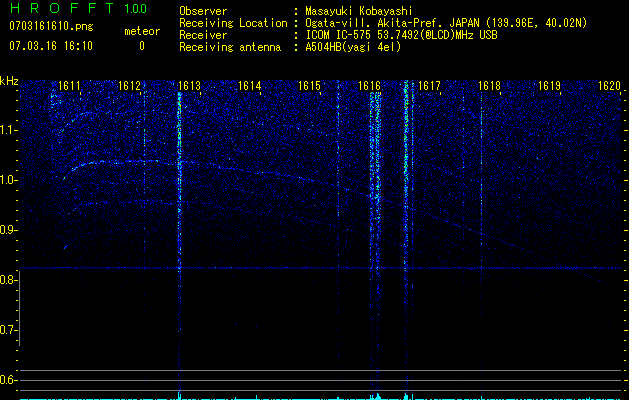The width and height of the screenshot is (629, 400).
Task: Click the kHz axis unit label
Action: 10,81
